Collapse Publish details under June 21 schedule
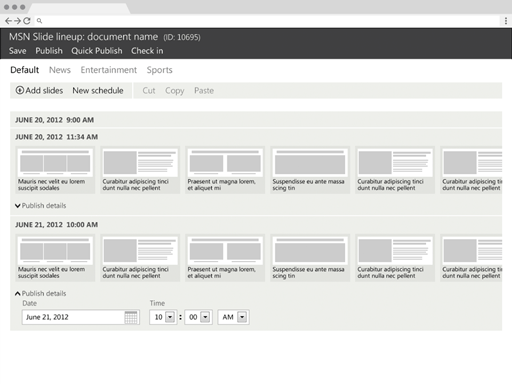This screenshot has width=512, height=384. coord(41,294)
